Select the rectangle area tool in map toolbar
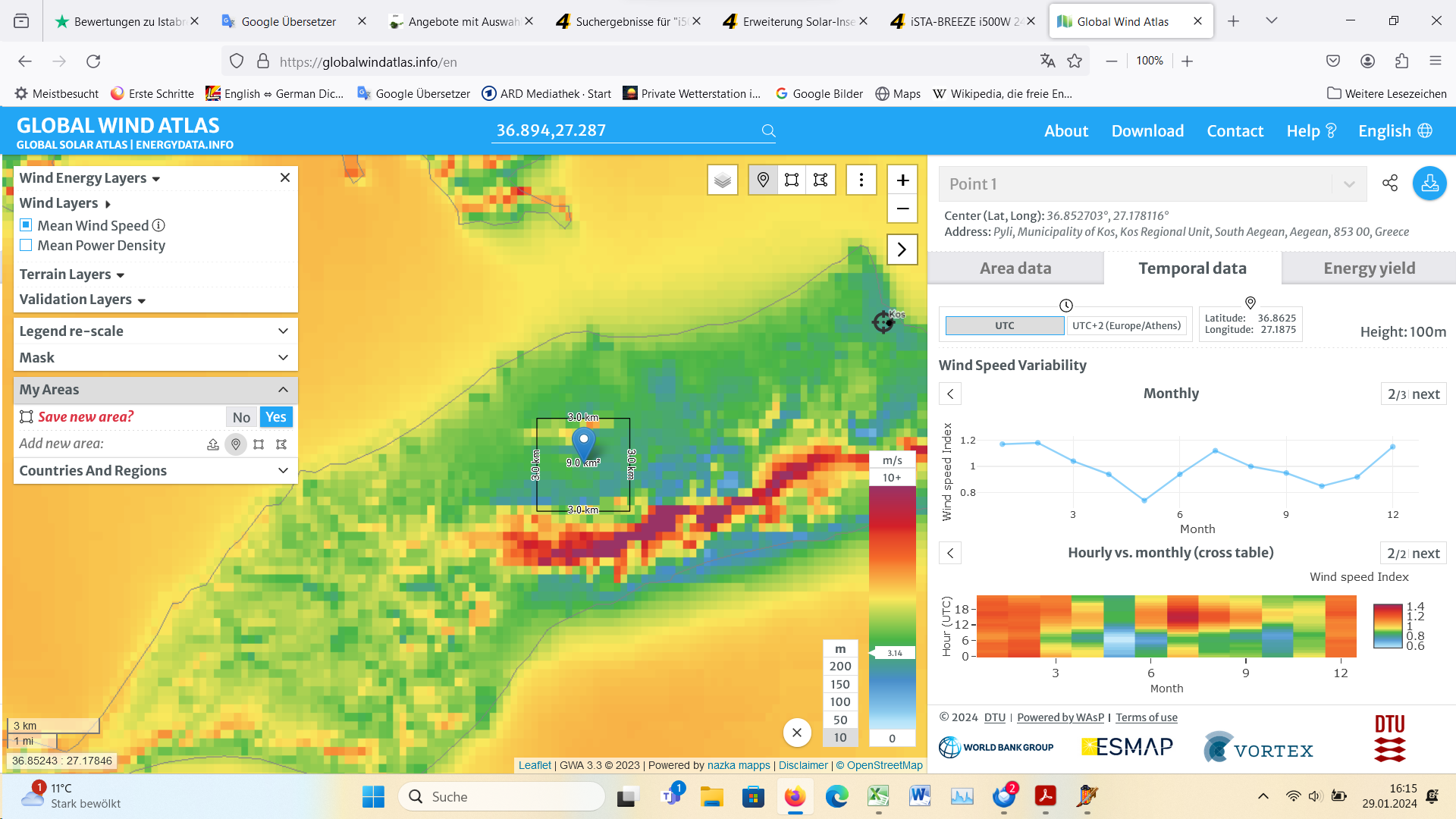 pos(792,180)
